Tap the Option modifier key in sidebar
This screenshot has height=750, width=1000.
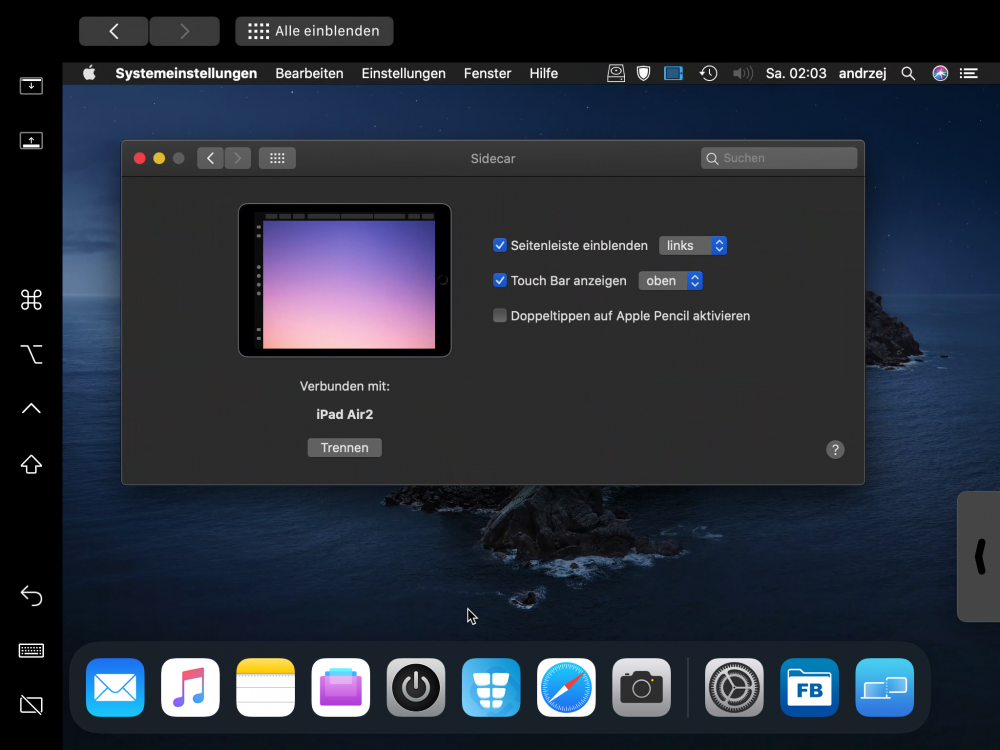point(31,354)
